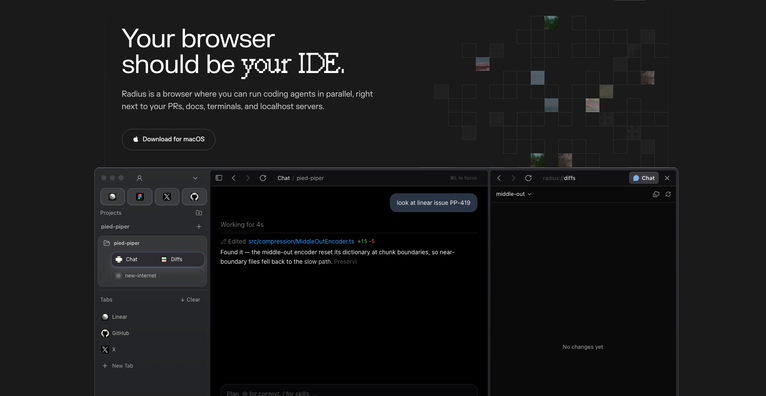Click the pied-piper project heading
The image size is (766, 396).
115,227
